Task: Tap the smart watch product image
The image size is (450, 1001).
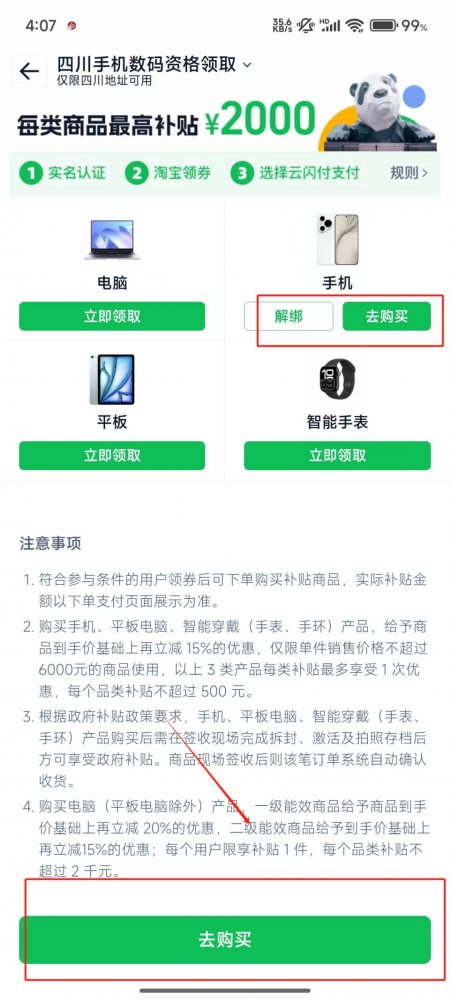Action: [x=337, y=379]
